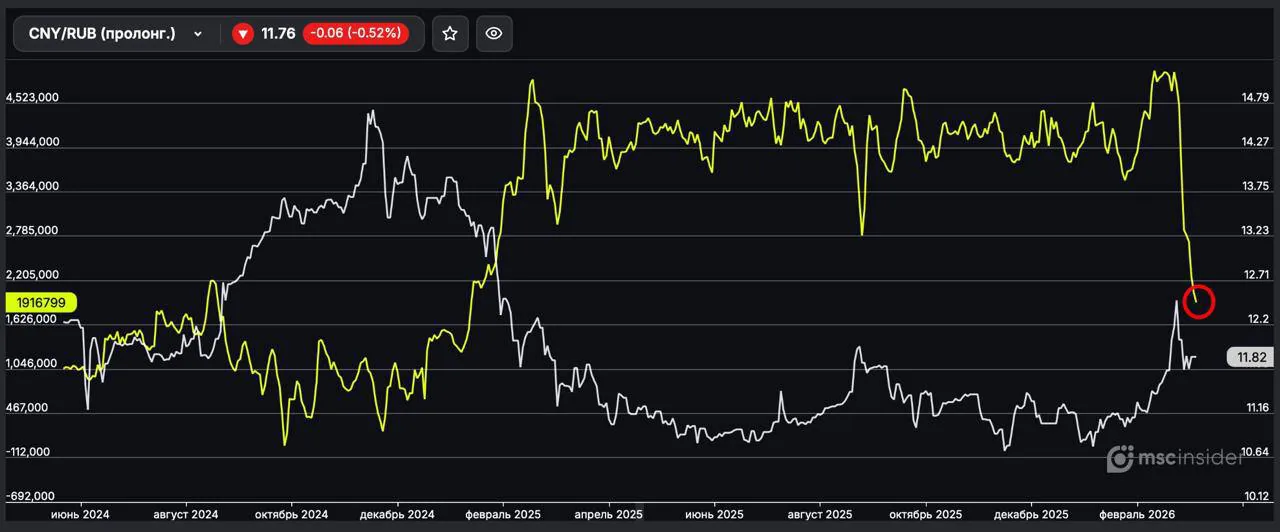Click the 4,523,000 left axis label
Screen dimensions: 1280x532
pyautogui.click(x=32, y=98)
